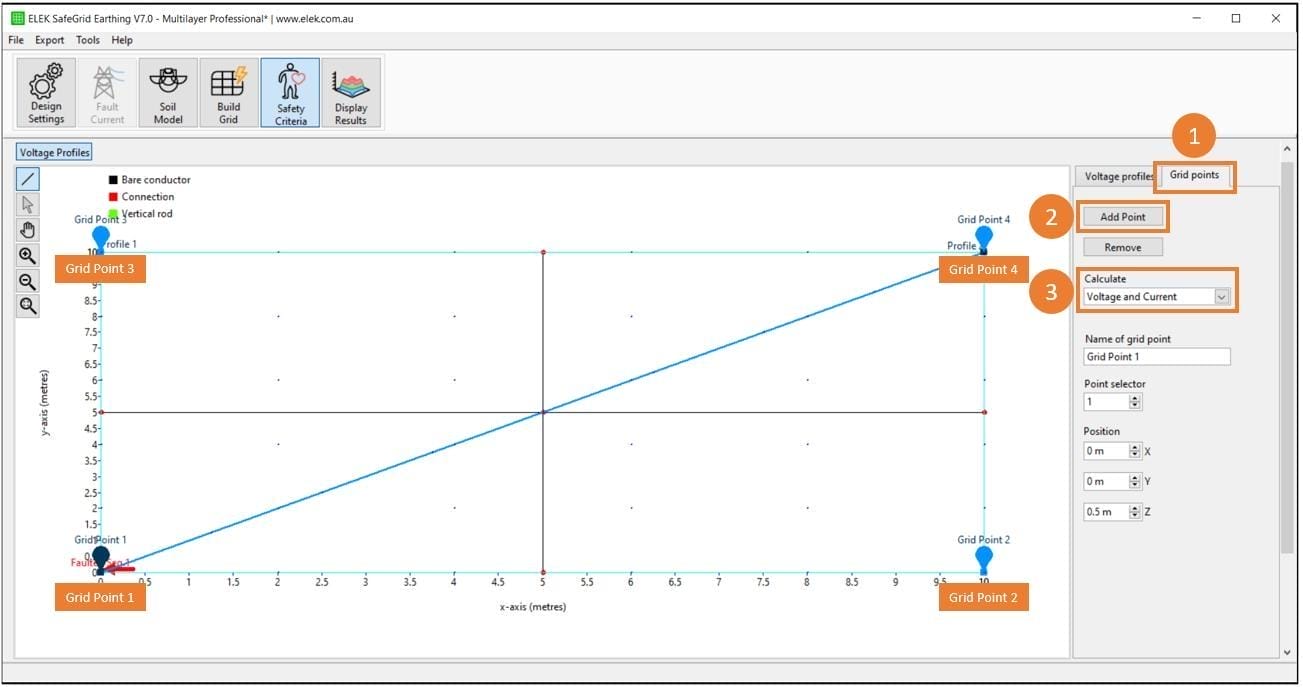
Task: Click the zoom to fit tool
Action: click(28, 306)
